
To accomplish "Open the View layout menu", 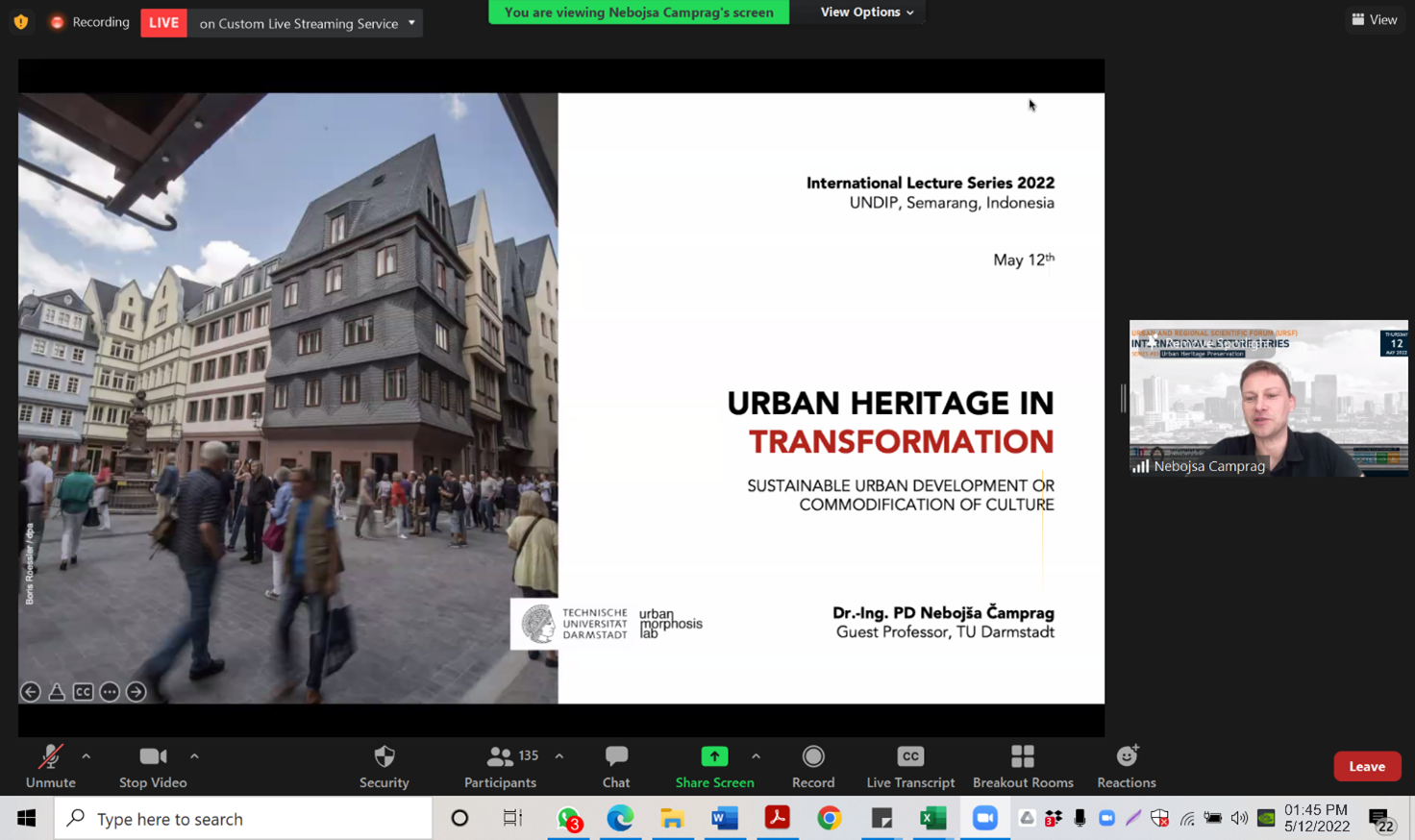I will pyautogui.click(x=1374, y=19).
